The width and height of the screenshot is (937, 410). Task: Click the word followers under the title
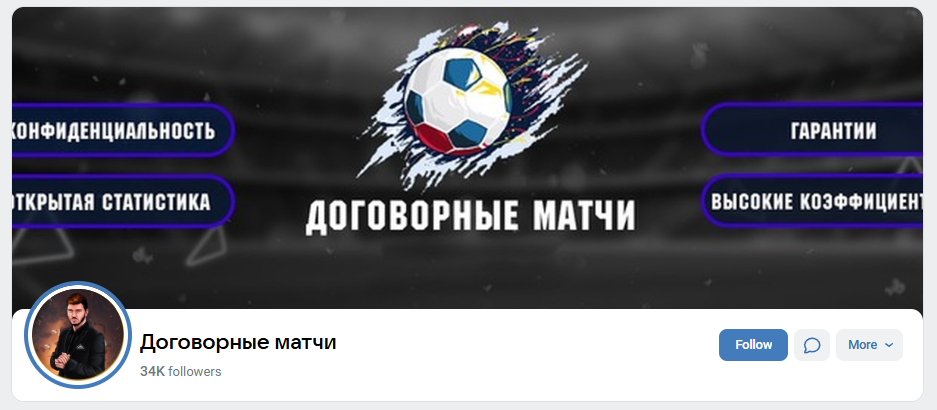pyautogui.click(x=195, y=372)
